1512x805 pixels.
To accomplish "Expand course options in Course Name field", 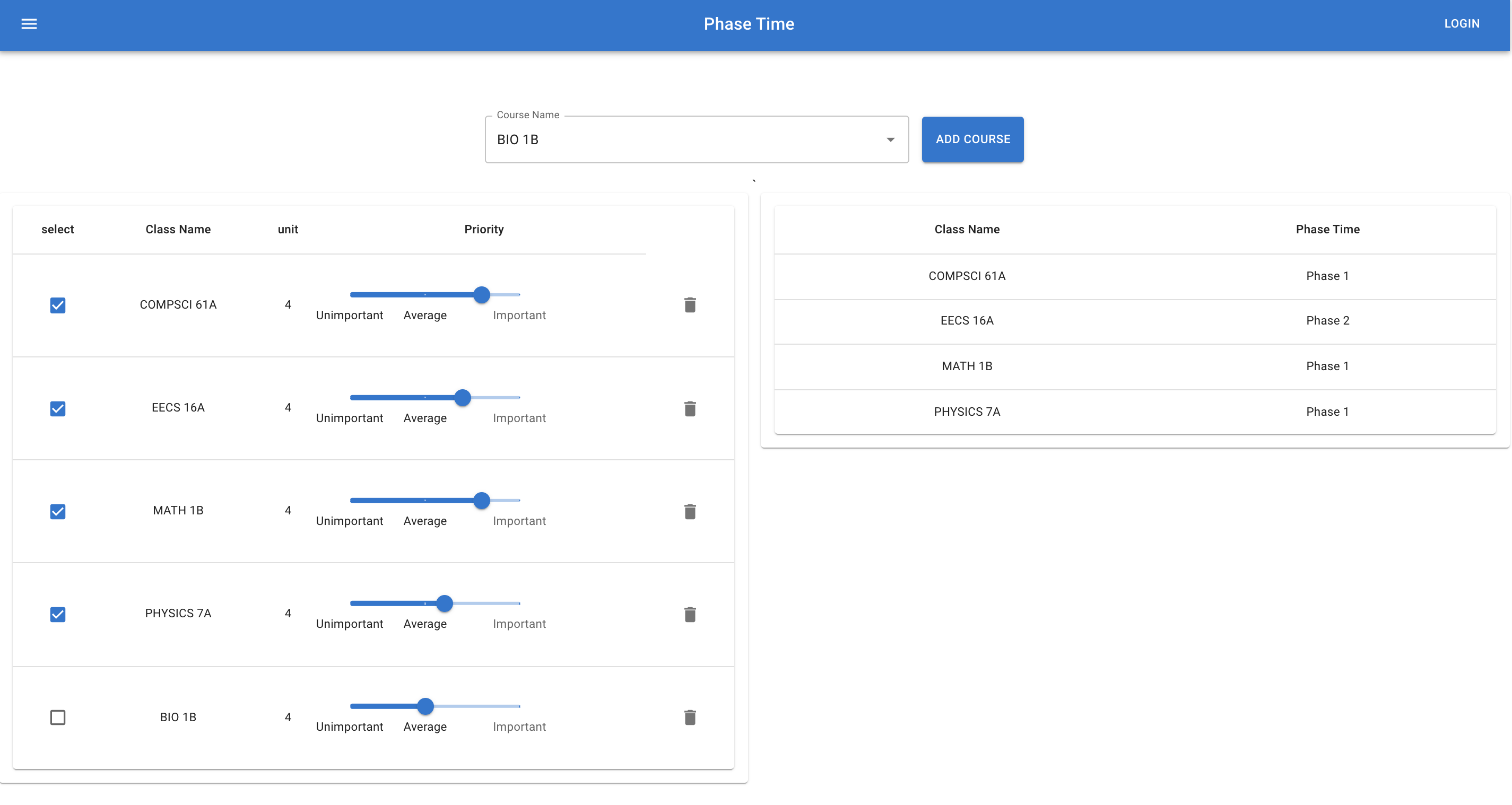I will click(x=890, y=139).
